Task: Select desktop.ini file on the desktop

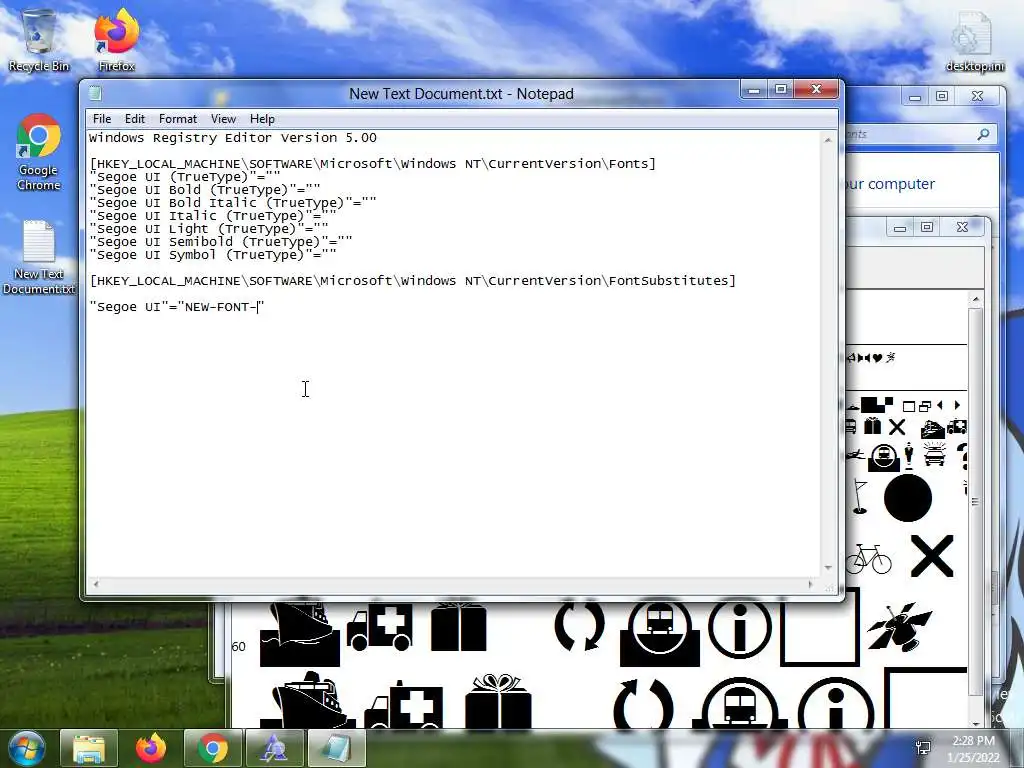Action: (974, 40)
